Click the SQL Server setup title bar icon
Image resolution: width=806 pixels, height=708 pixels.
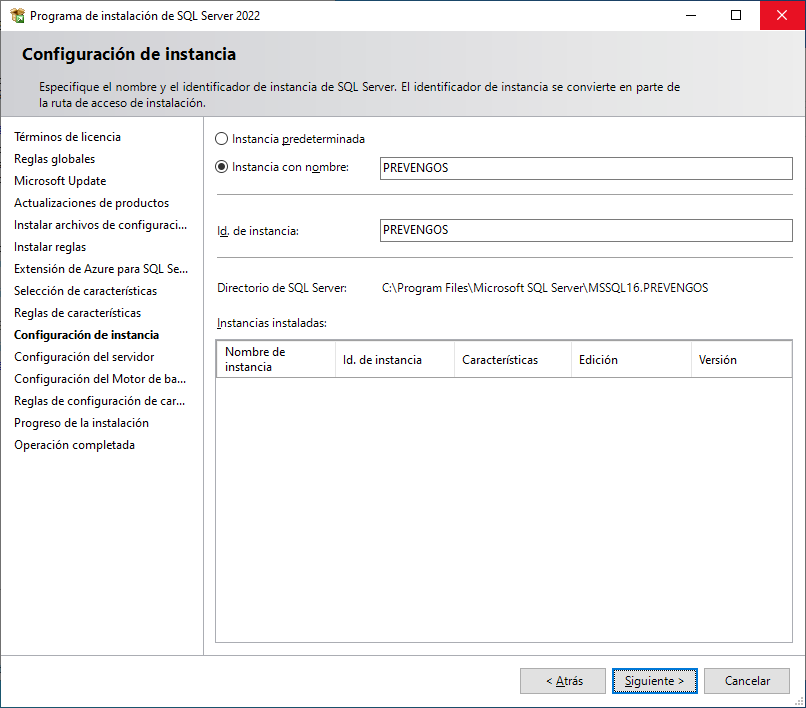16,16
